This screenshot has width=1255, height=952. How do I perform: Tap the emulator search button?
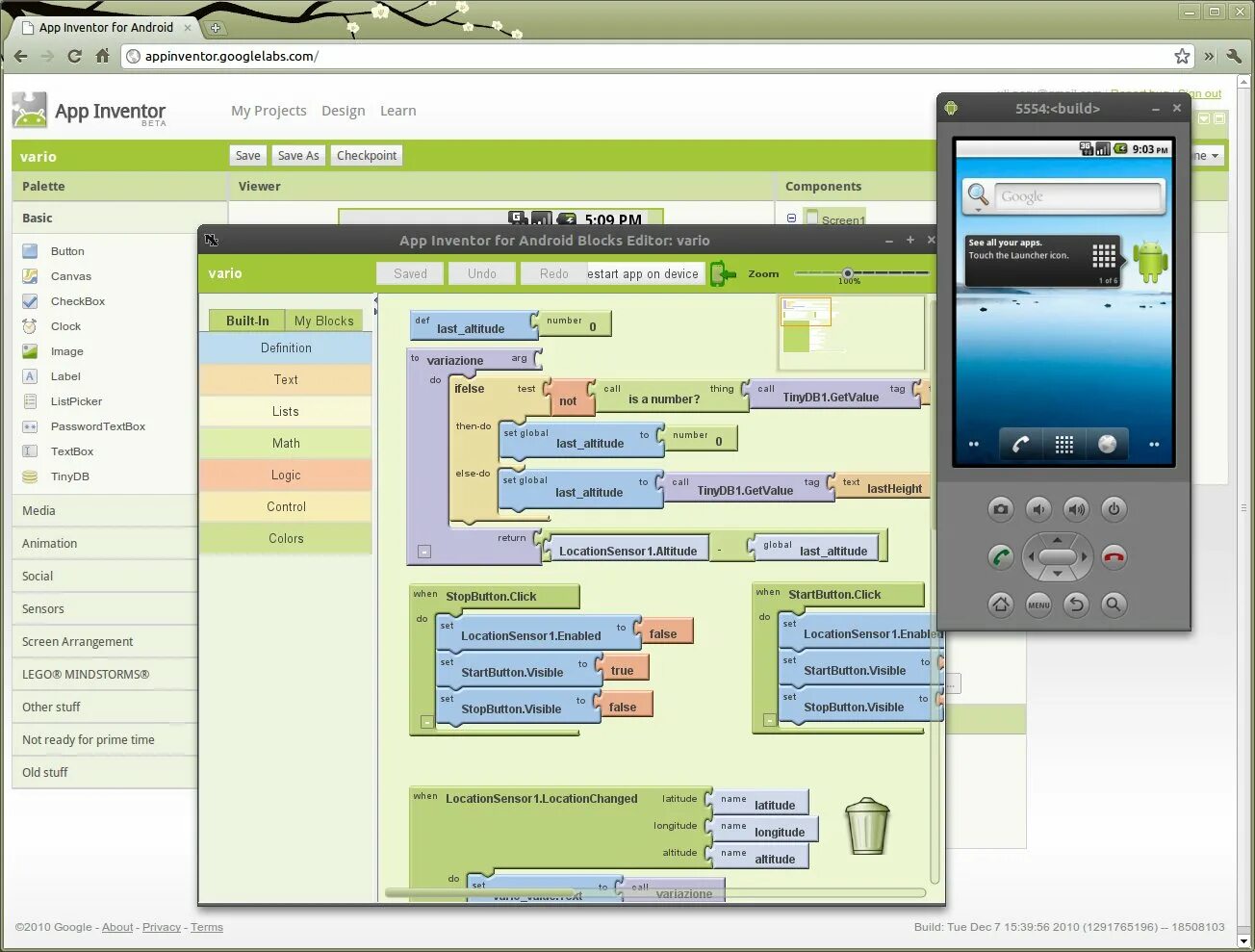click(1114, 605)
